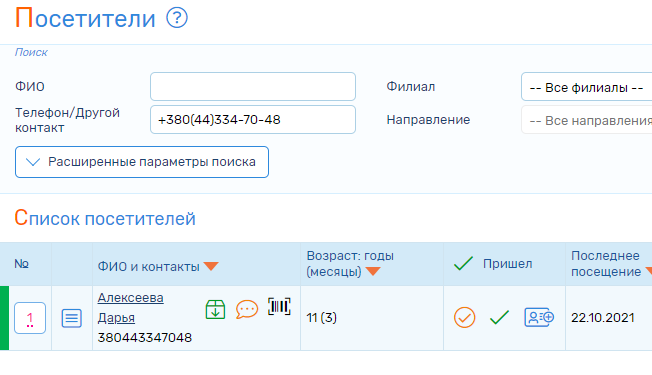The width and height of the screenshot is (652, 375).
Task: Open the Алексеева visitor link
Action: 131,298
